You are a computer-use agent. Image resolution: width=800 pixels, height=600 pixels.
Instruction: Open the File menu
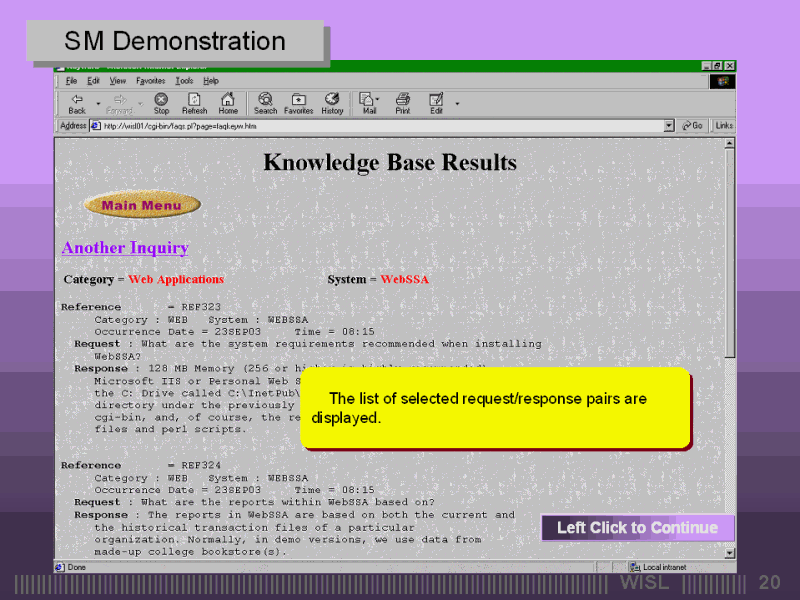tap(71, 80)
